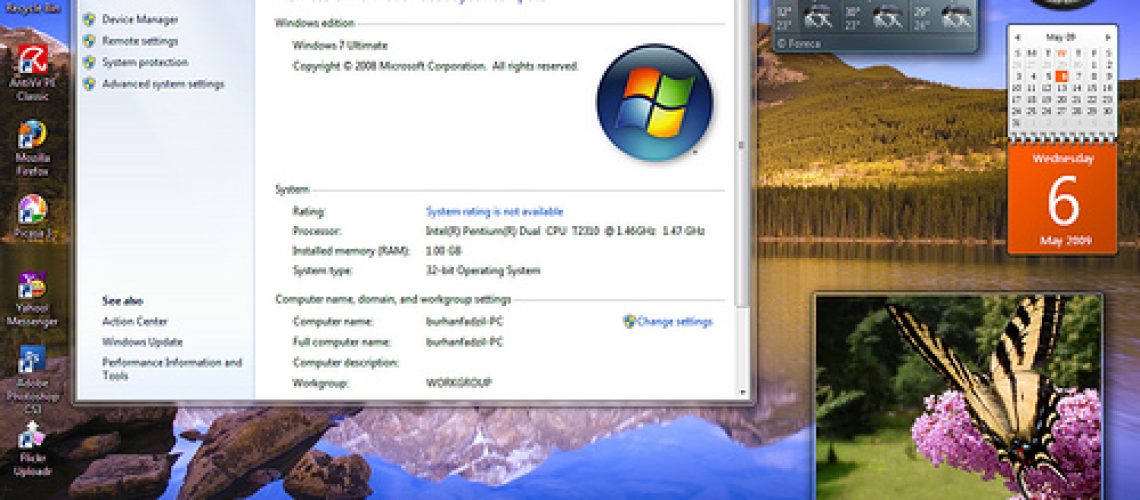Click shield icon beside Device Manager
Screen dimensions: 1140x500
pyautogui.click(x=89, y=20)
